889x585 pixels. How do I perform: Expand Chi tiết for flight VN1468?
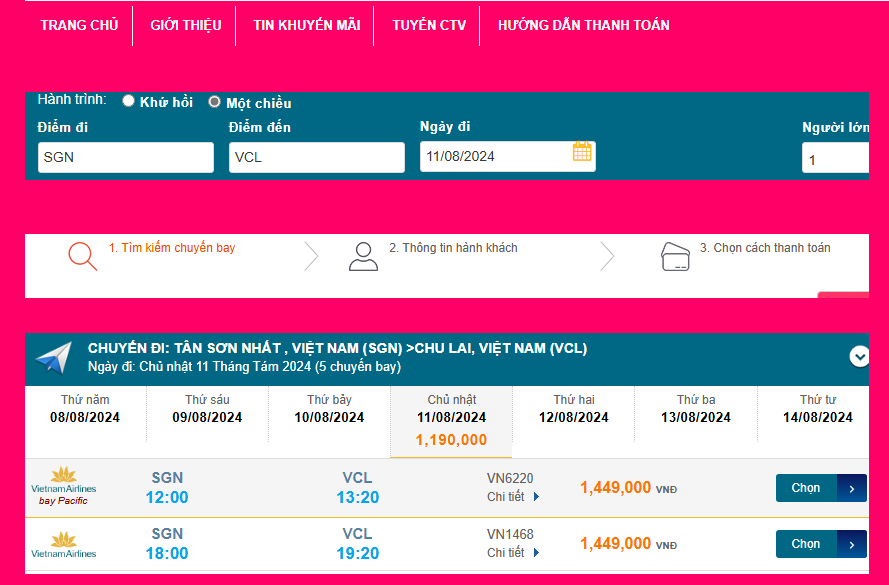click(513, 552)
